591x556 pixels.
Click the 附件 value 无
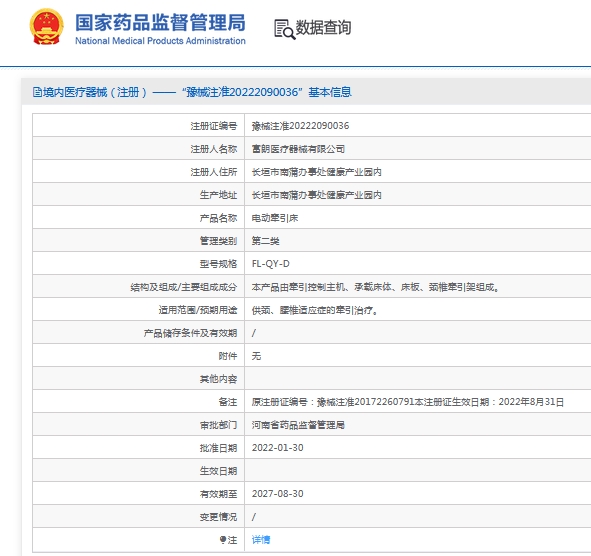point(256,356)
